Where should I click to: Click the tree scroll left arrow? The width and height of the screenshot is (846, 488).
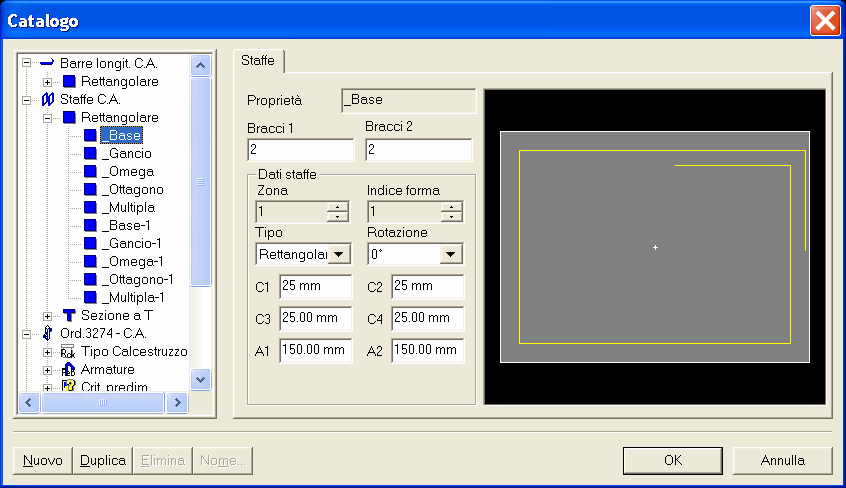[x=29, y=403]
